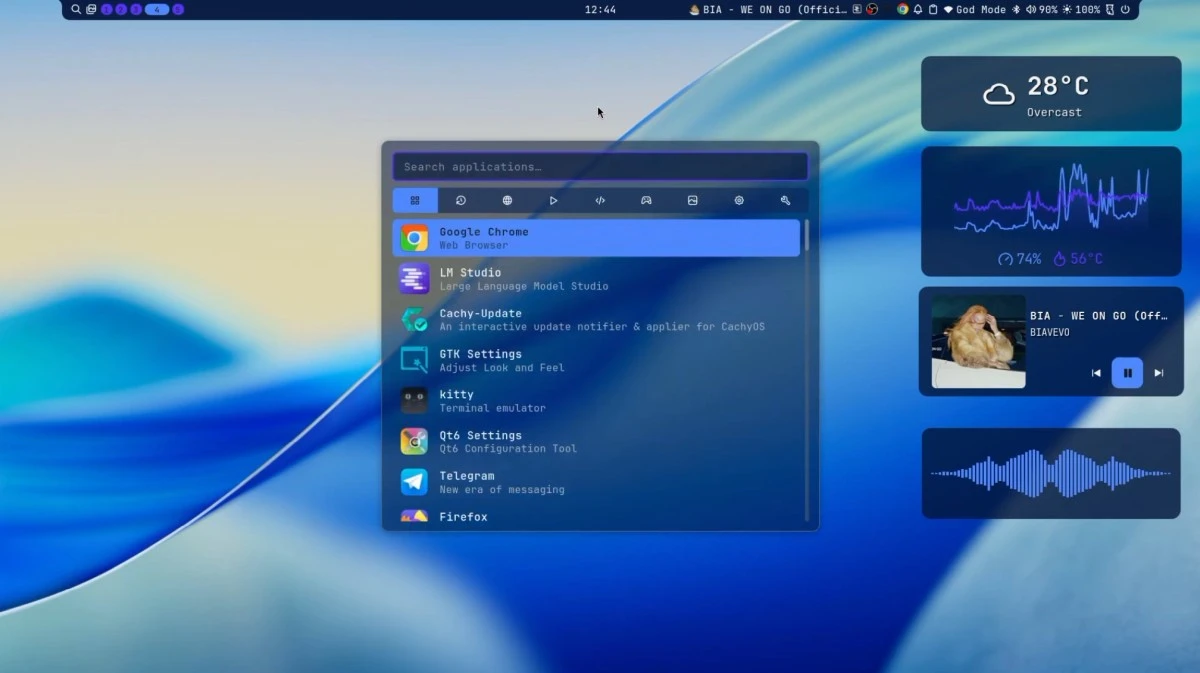Open notifications bell in the top bar
This screenshot has height=673, width=1200.
(918, 9)
